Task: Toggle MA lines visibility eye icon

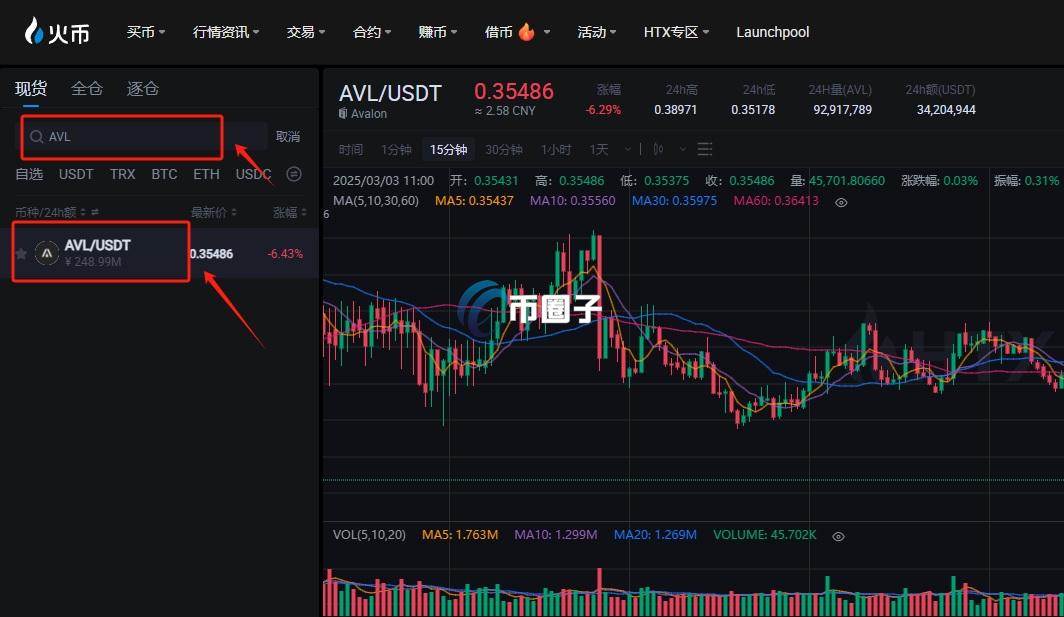Action: tap(841, 202)
